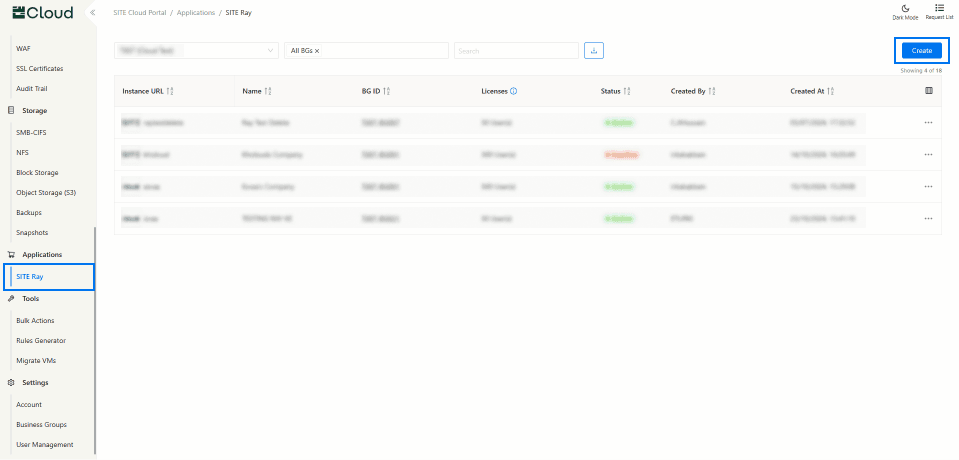Open the column settings icon in table header
Viewport: 959px width, 460px height.
[929, 91]
